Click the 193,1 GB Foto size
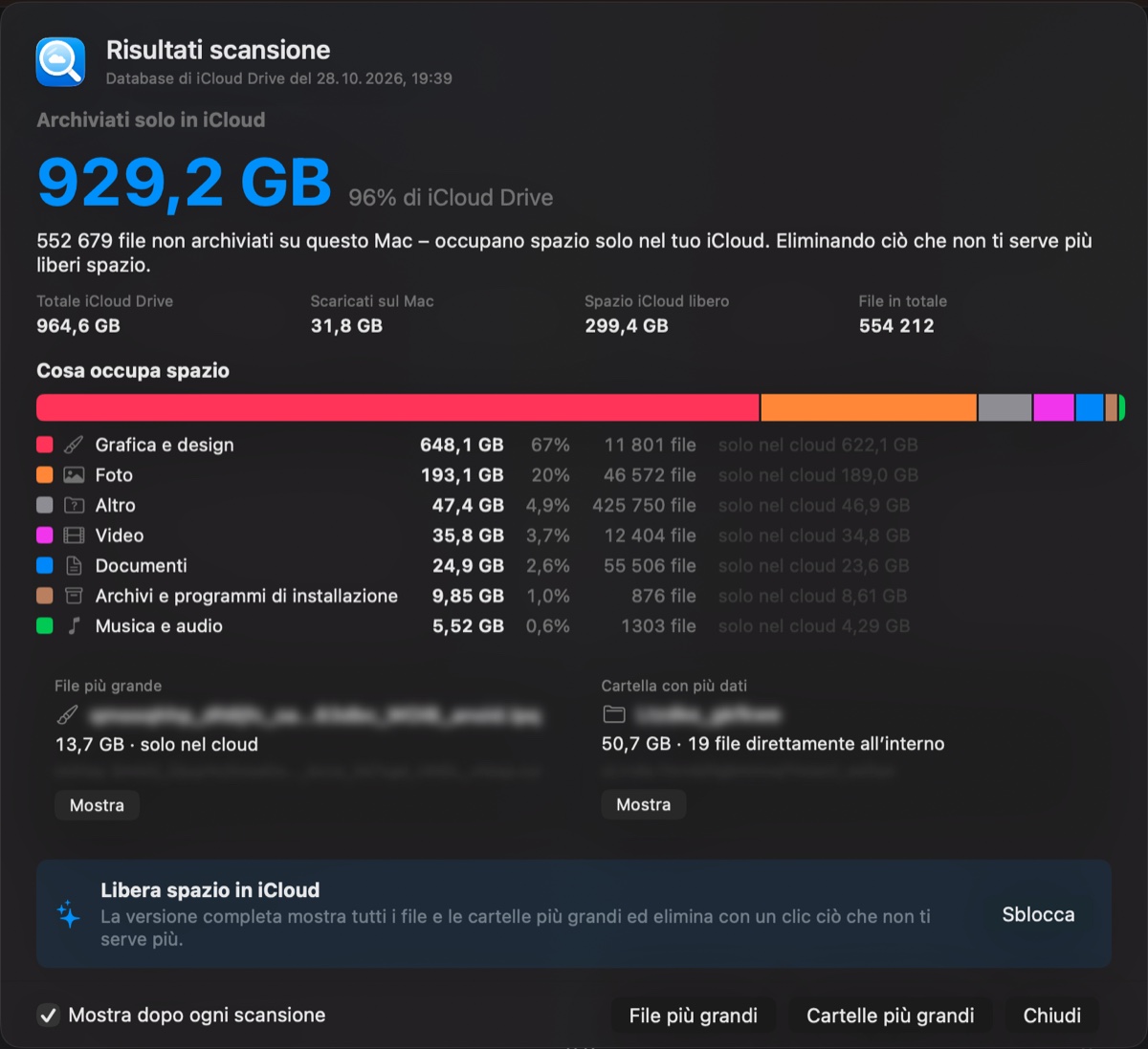This screenshot has height=1049, width=1148. 462,475
